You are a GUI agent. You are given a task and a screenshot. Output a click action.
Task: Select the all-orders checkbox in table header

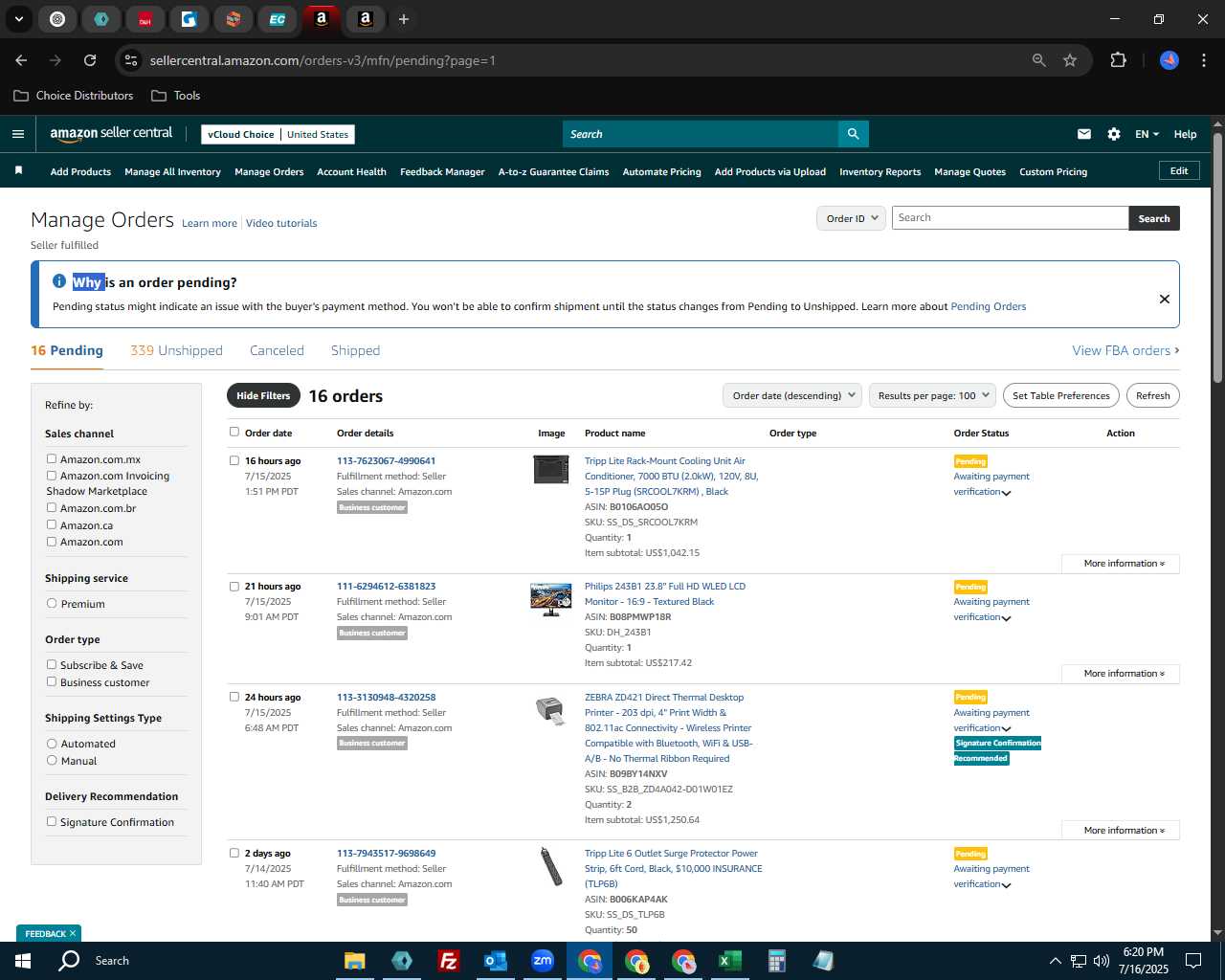pos(234,432)
